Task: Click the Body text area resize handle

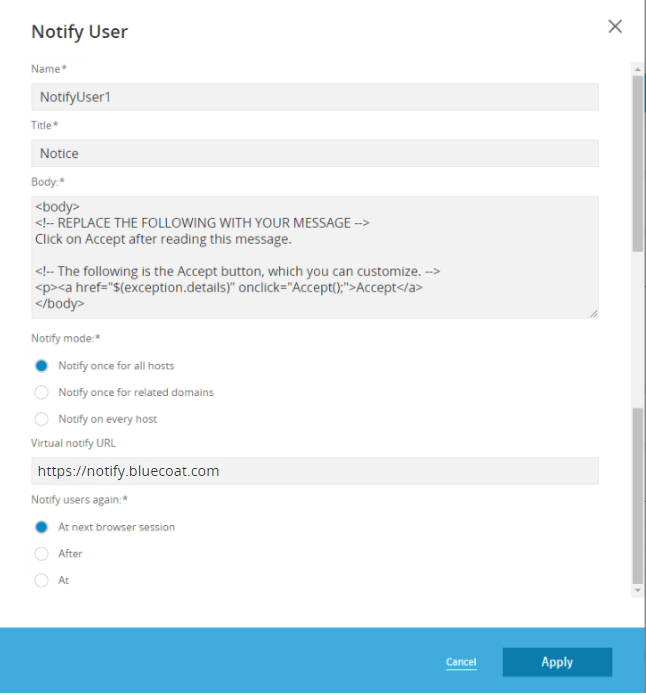Action: coord(594,313)
